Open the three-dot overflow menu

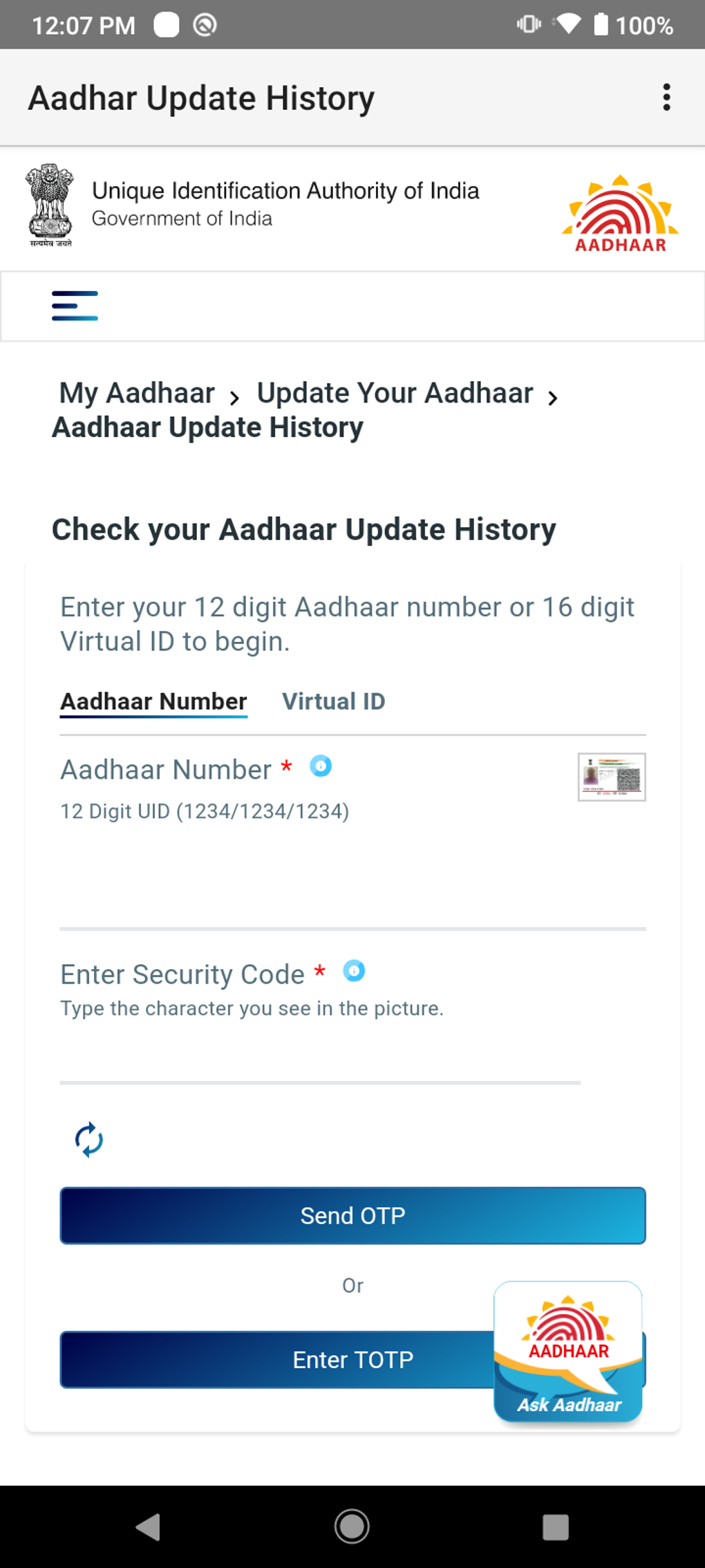coord(666,98)
